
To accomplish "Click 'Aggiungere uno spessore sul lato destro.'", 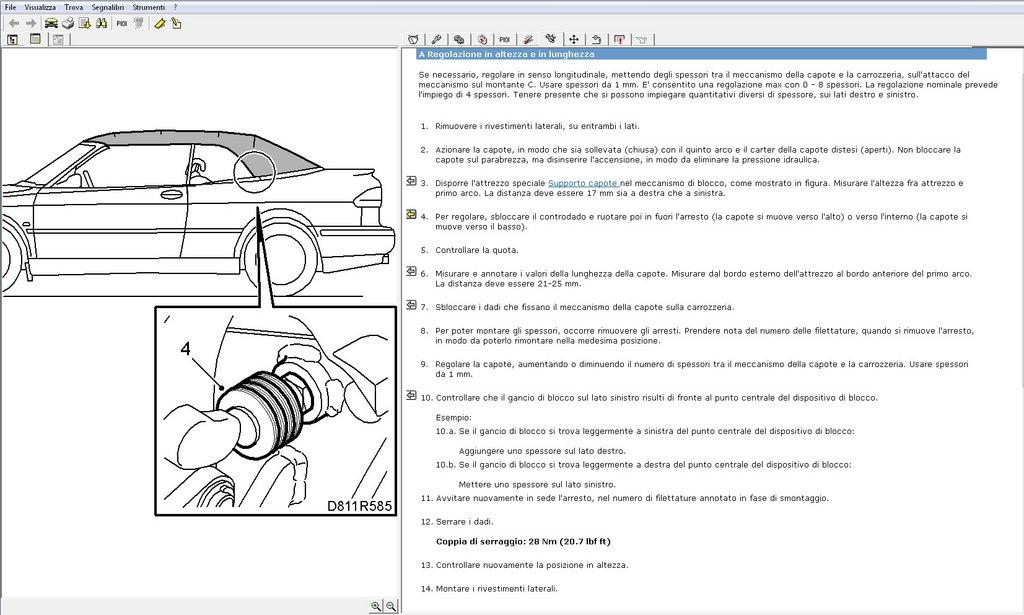I will coord(542,451).
